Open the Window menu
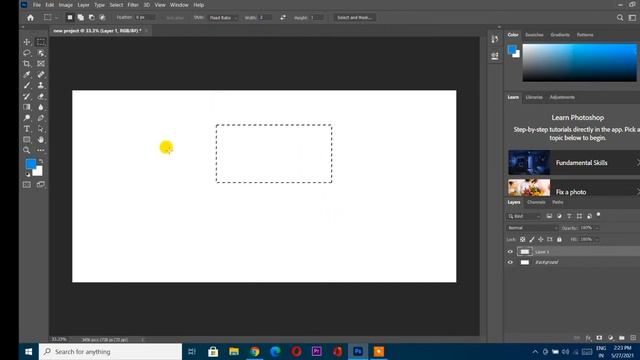The height and width of the screenshot is (360, 640). 179,5
